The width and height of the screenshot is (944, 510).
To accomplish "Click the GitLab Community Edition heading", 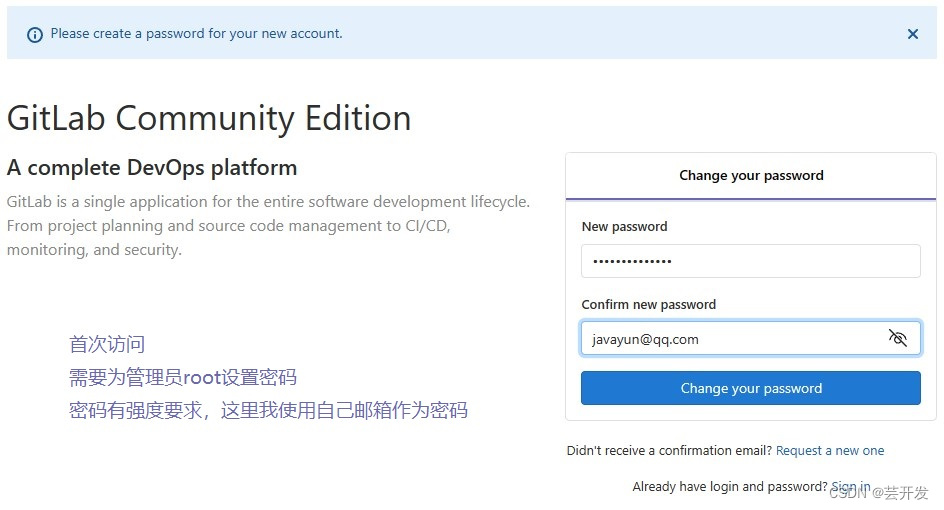I will tap(209, 118).
